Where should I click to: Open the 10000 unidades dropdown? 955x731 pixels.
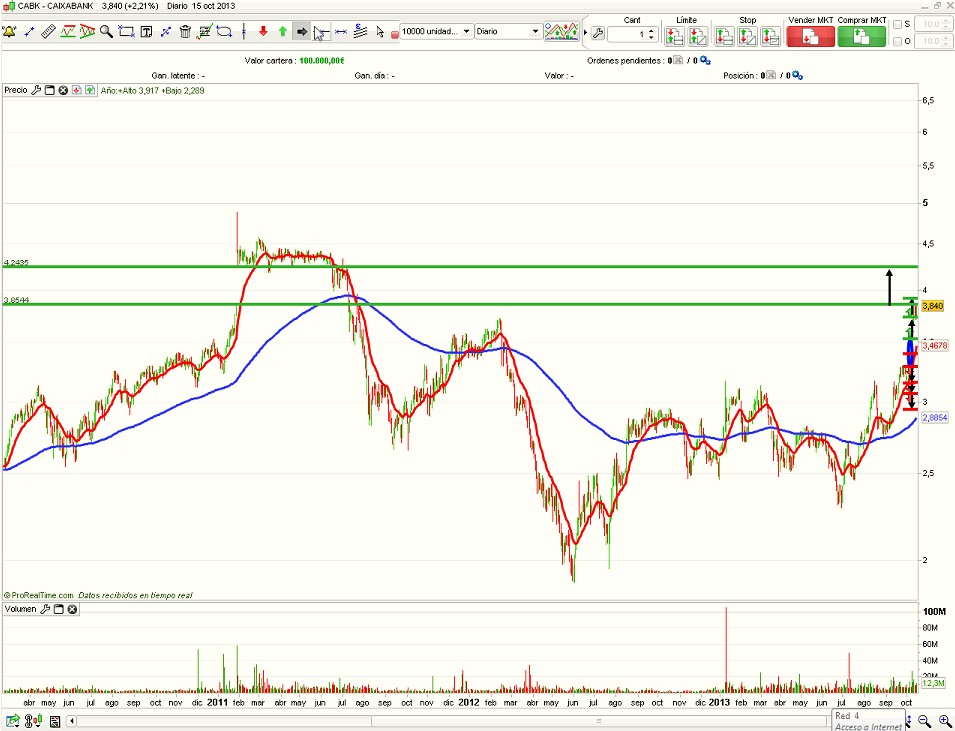(436, 31)
